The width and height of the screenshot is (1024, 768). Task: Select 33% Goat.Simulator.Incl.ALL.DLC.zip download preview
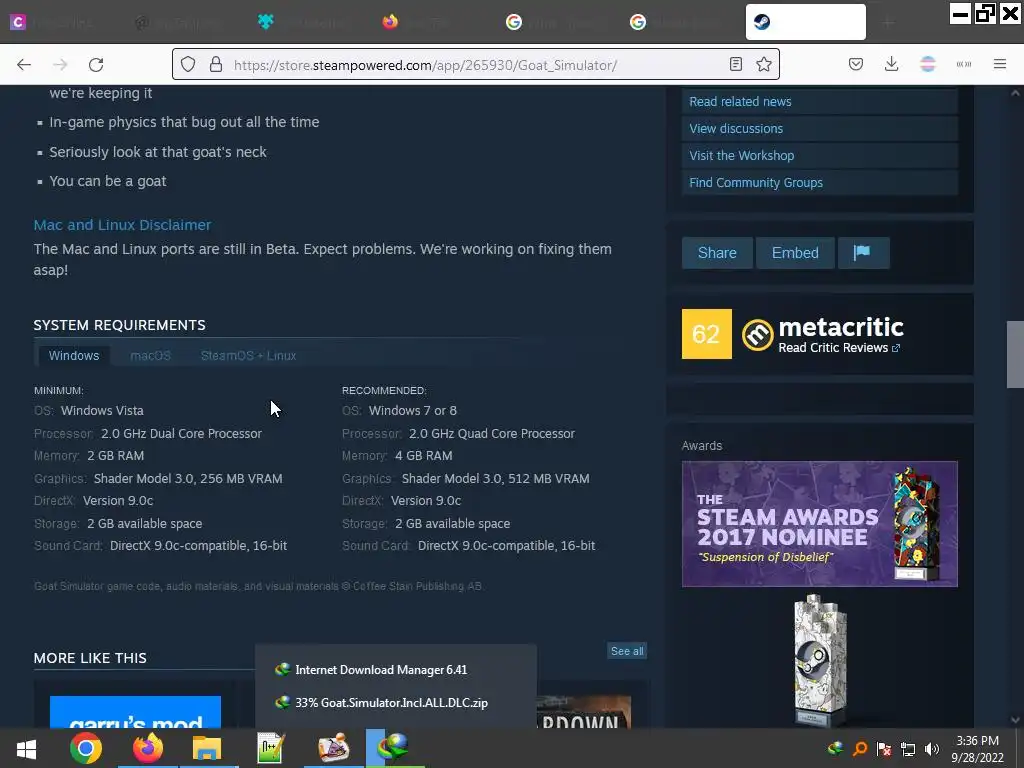pos(396,703)
